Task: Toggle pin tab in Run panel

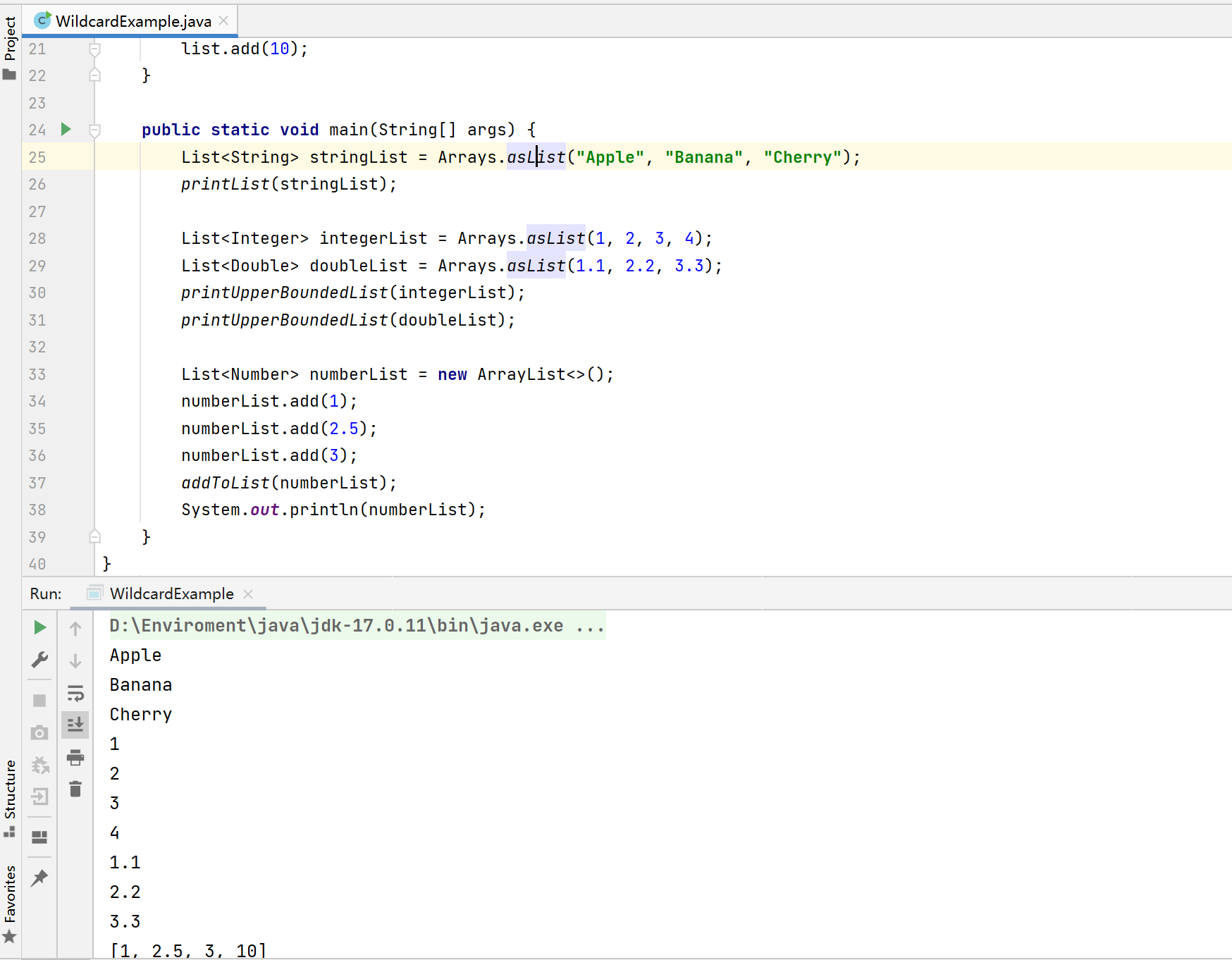Action: pos(40,878)
